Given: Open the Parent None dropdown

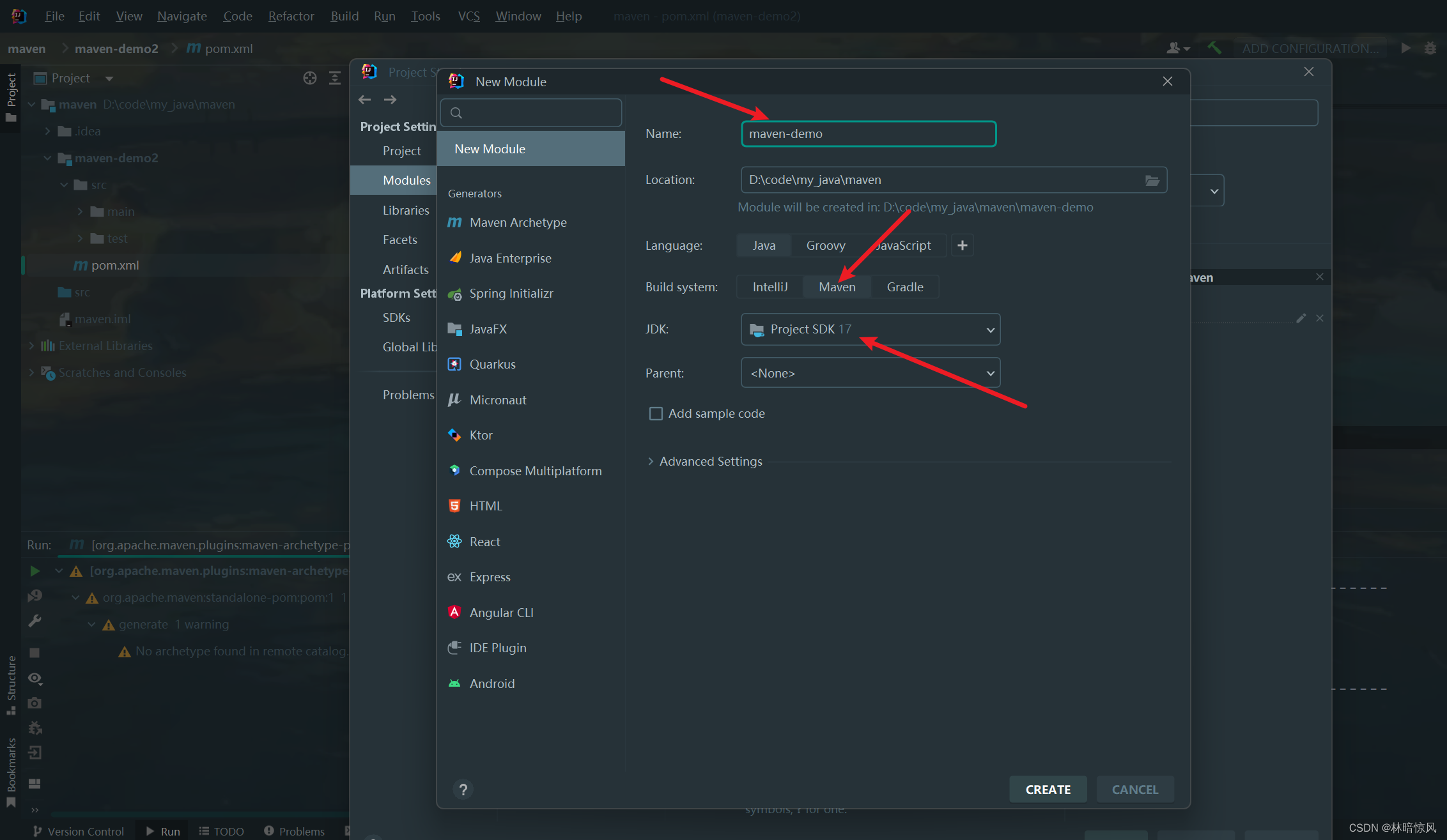Looking at the screenshot, I should [x=870, y=373].
